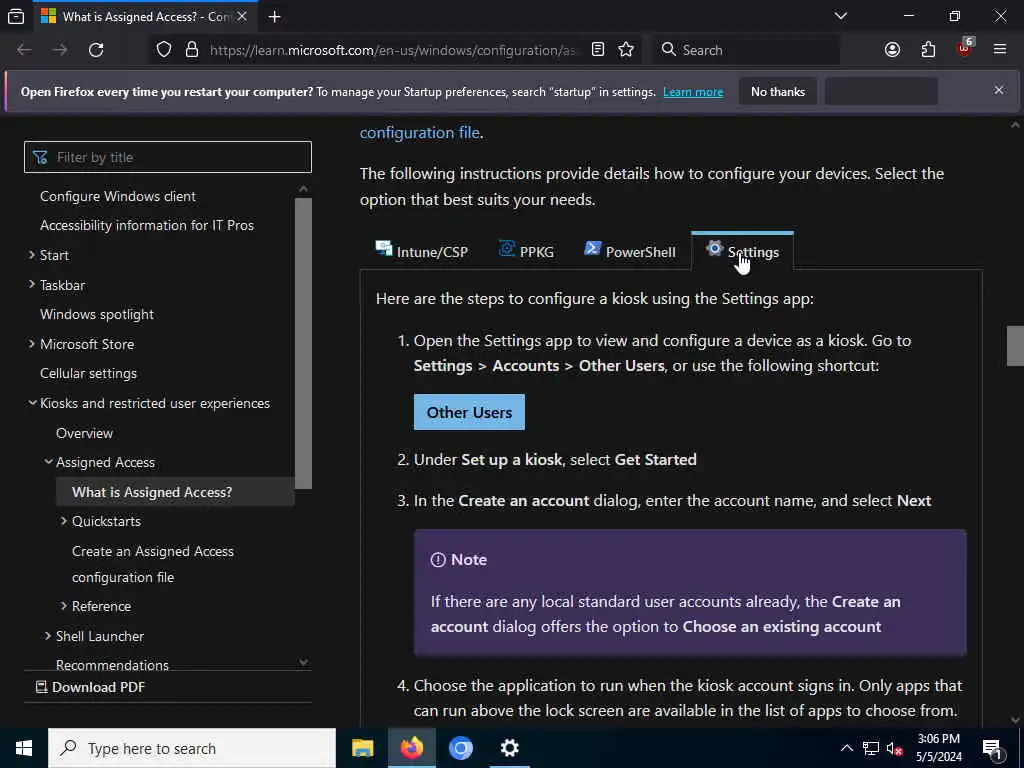
Task: Open Firefox View recent browsing icon
Action: (16, 16)
